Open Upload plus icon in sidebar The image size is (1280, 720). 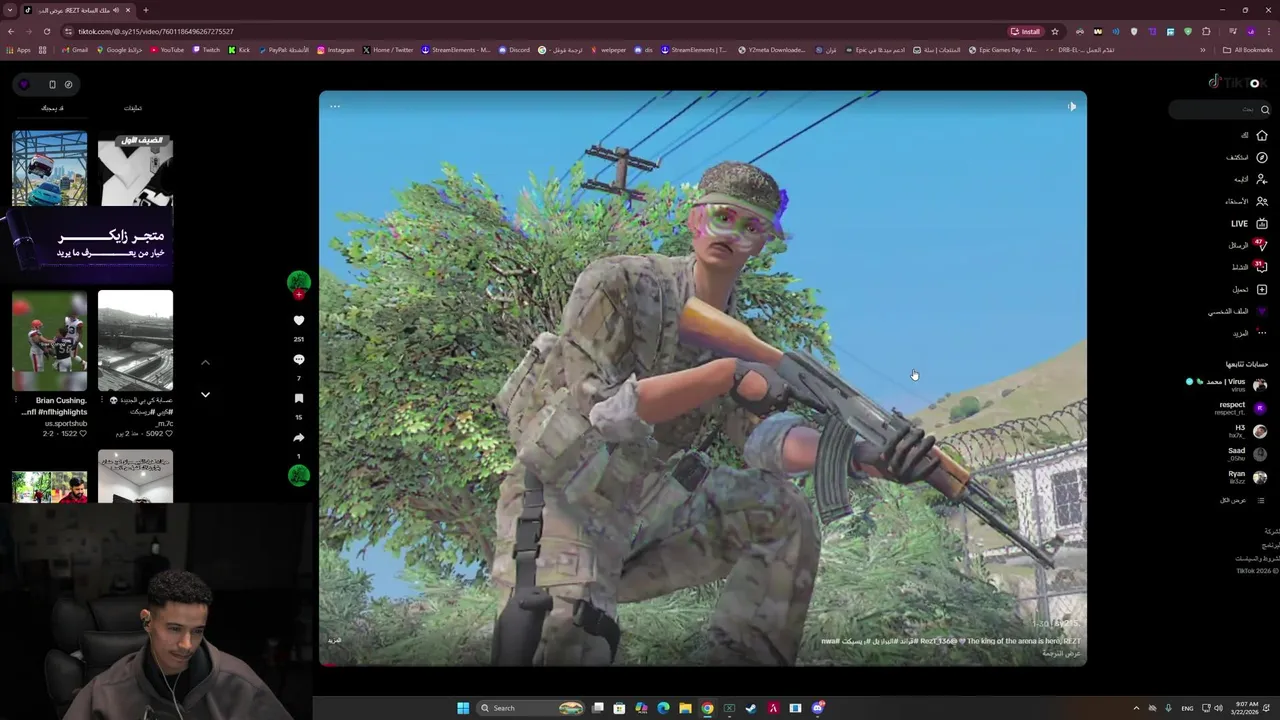point(1249,289)
